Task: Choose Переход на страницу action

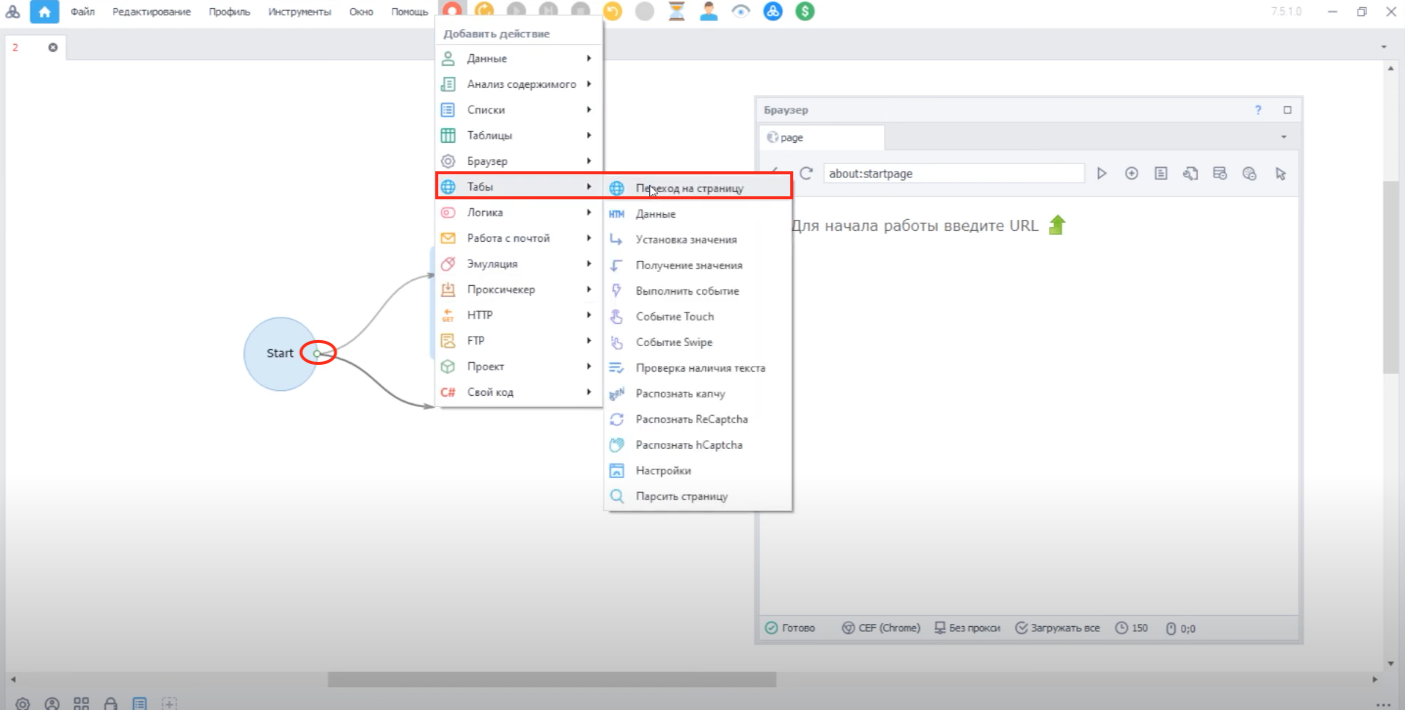Action: pos(698,188)
